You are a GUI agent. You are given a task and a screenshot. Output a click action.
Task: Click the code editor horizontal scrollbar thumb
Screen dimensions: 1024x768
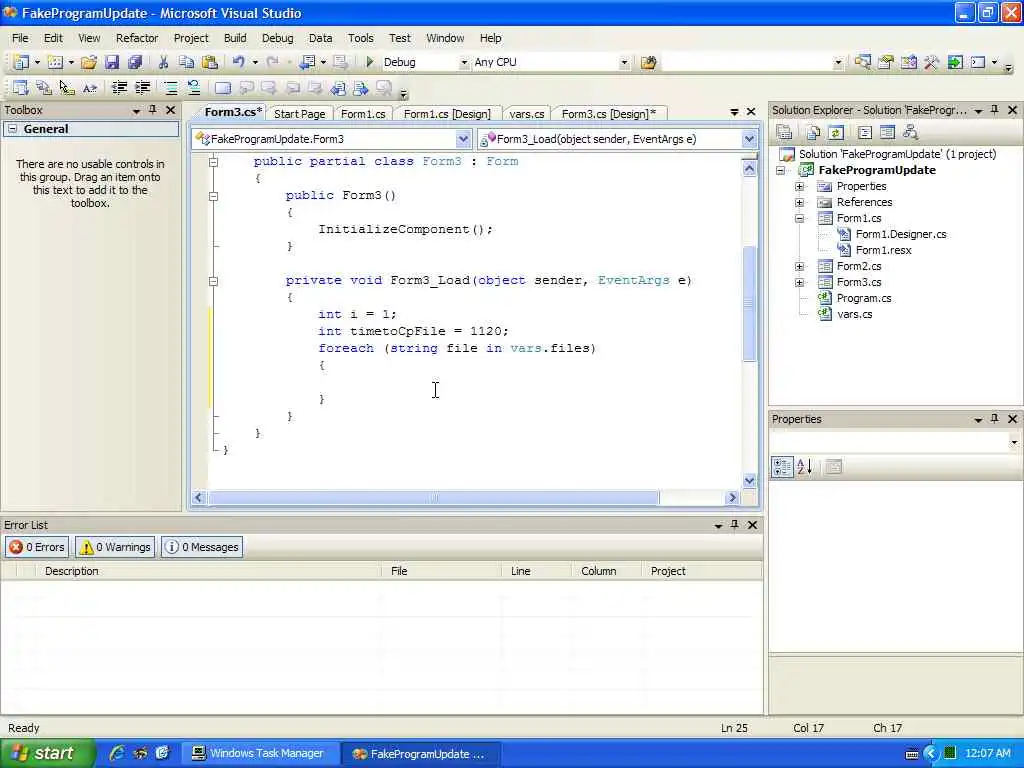tap(434, 498)
